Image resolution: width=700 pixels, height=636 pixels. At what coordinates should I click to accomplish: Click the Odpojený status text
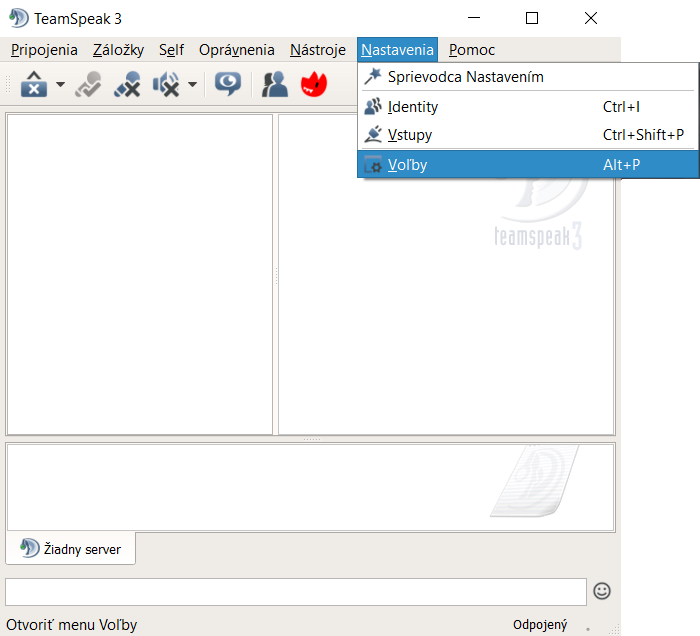coord(540,625)
